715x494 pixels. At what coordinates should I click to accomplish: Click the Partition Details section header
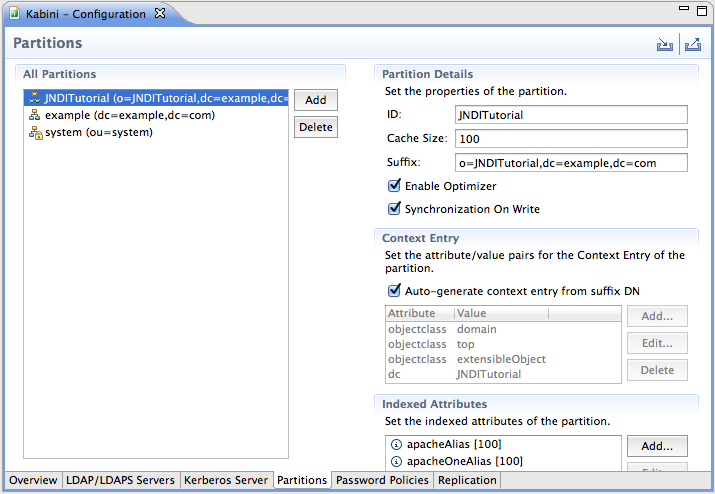[427, 74]
